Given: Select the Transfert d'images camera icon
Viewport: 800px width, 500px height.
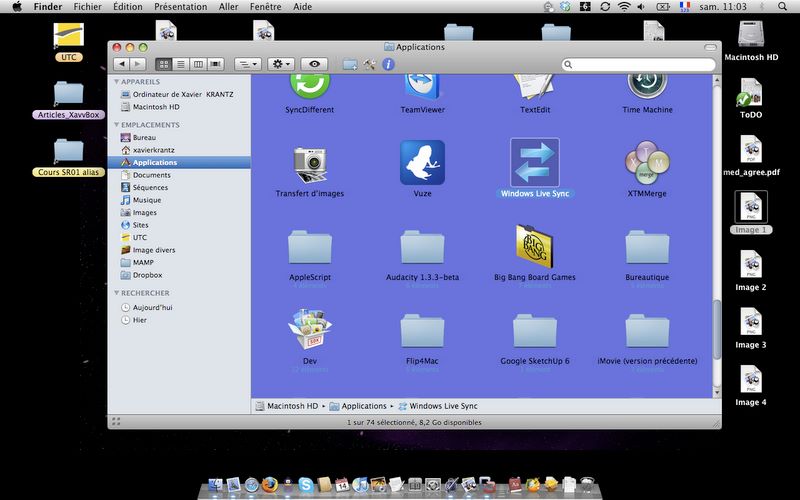Looking at the screenshot, I should [310, 164].
